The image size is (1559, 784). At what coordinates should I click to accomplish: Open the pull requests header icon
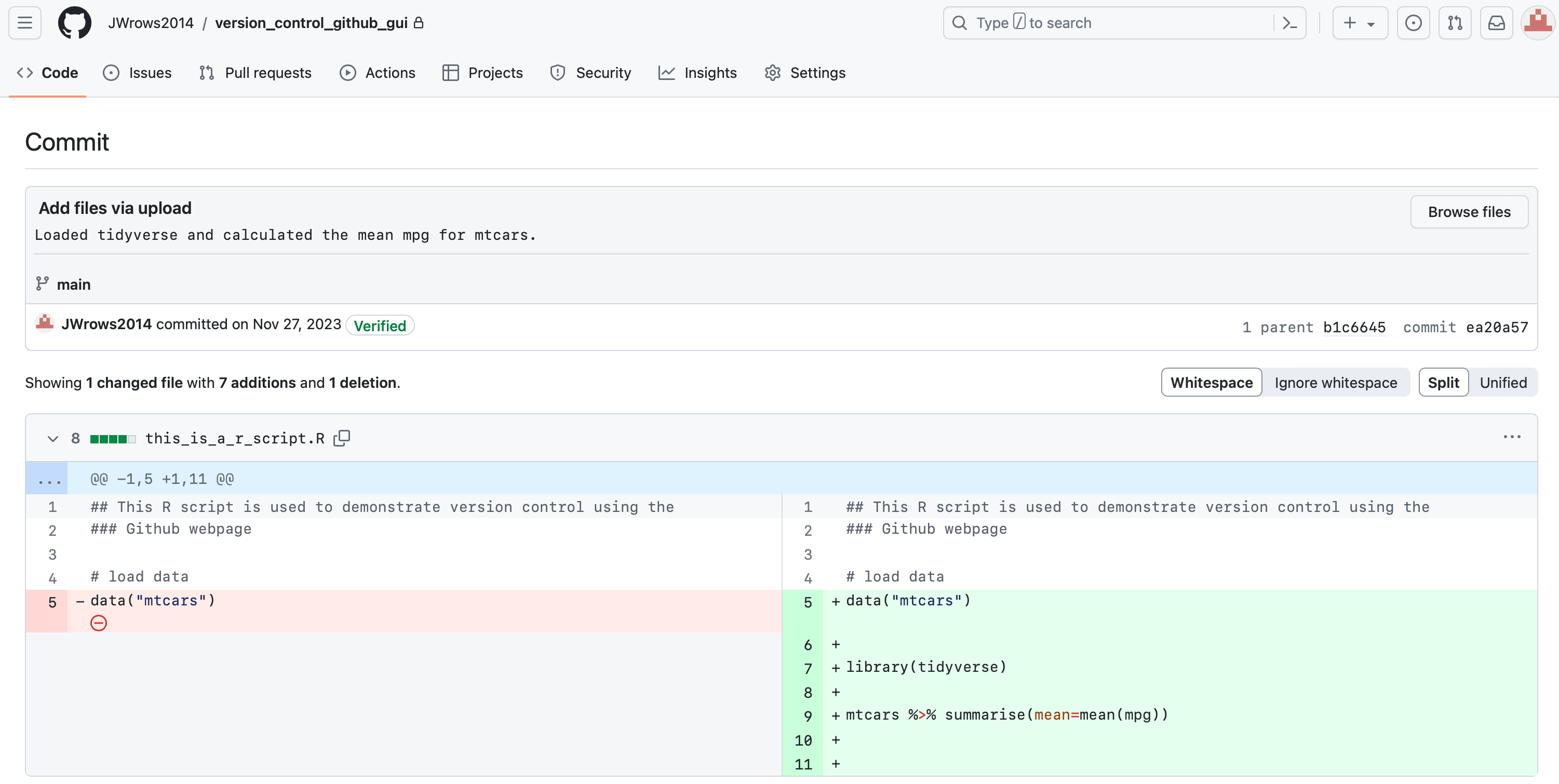click(x=1454, y=23)
